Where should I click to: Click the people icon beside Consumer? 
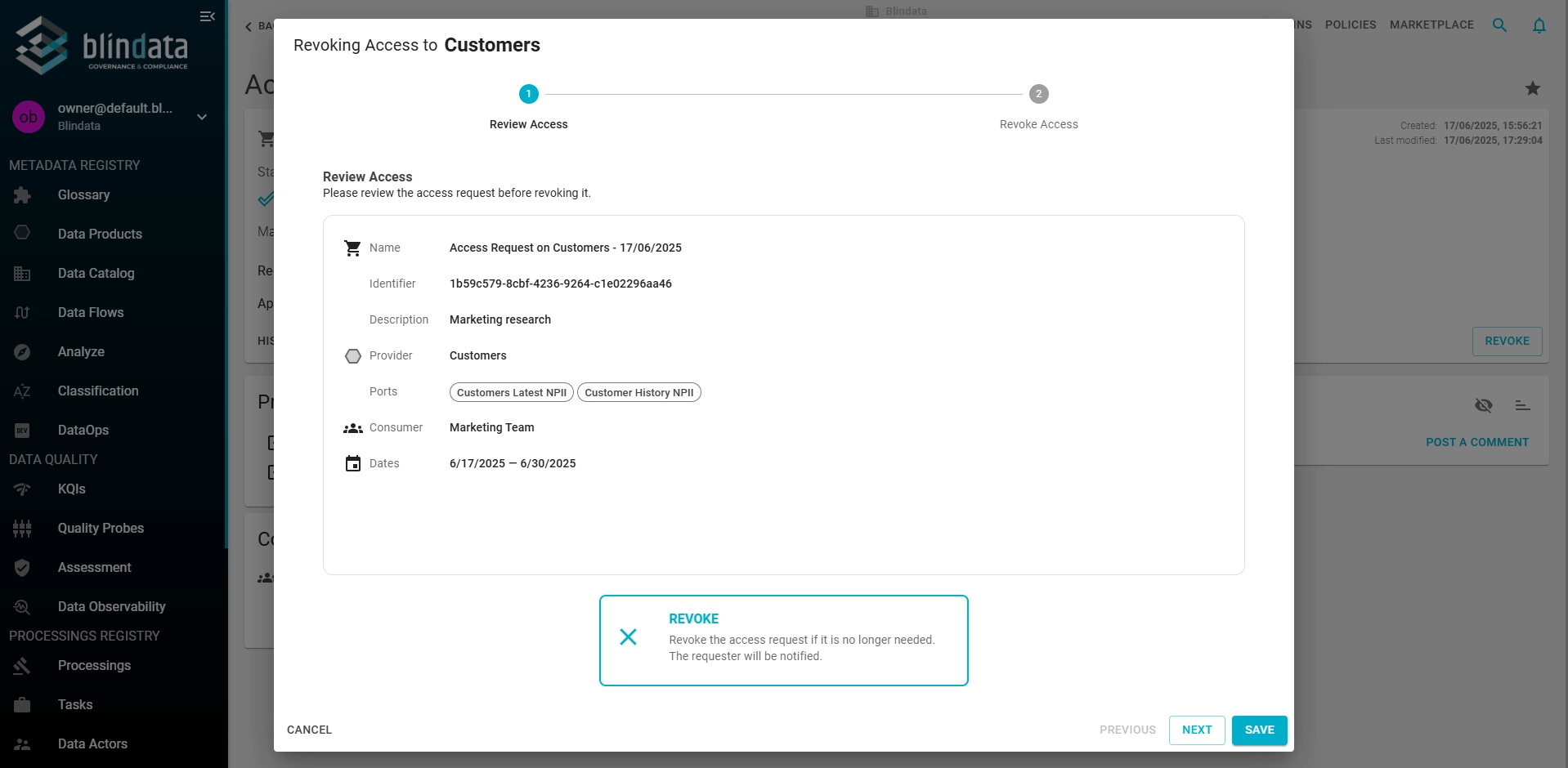(x=352, y=428)
